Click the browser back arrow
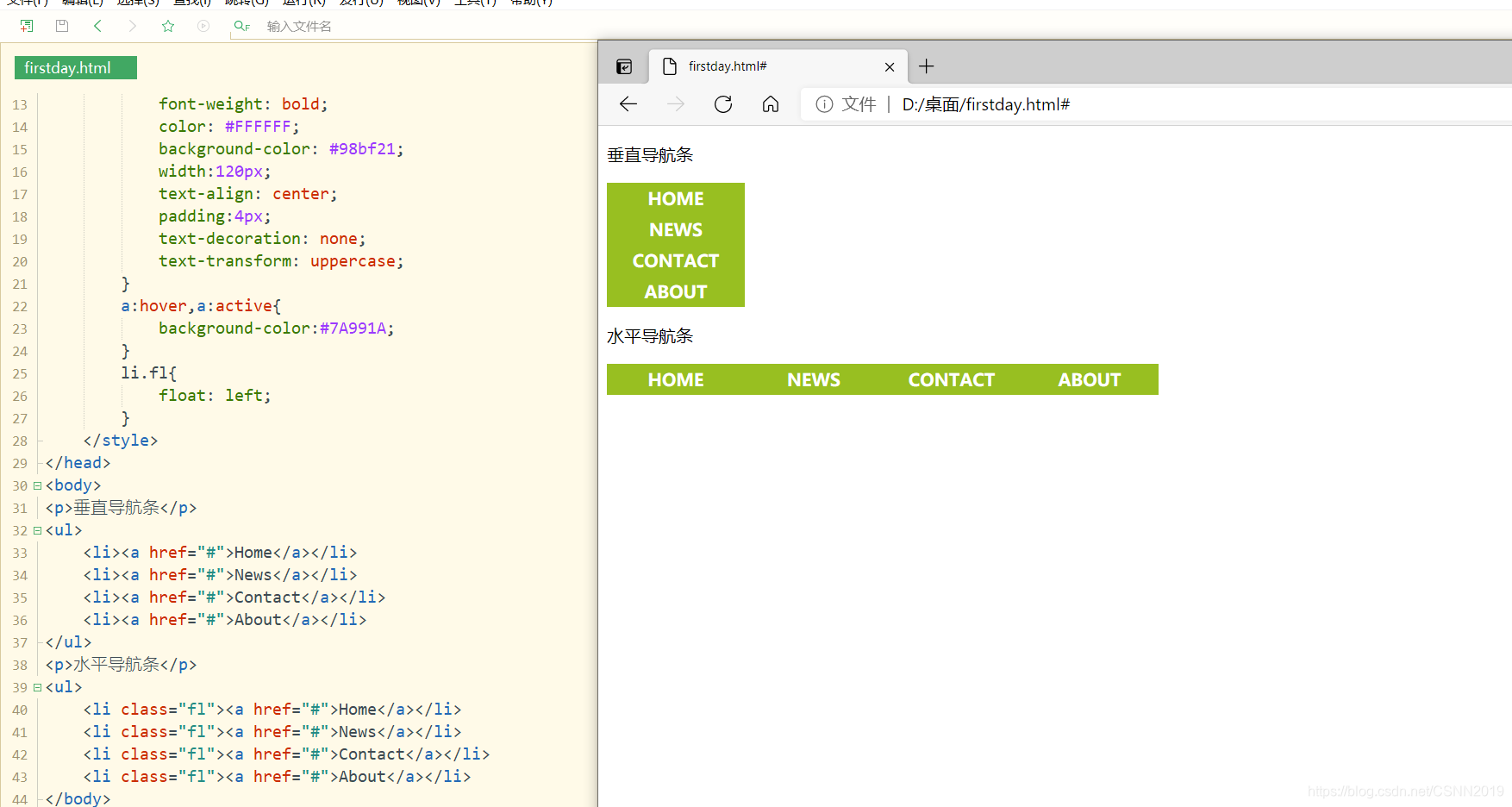The image size is (1512, 807). (x=628, y=104)
